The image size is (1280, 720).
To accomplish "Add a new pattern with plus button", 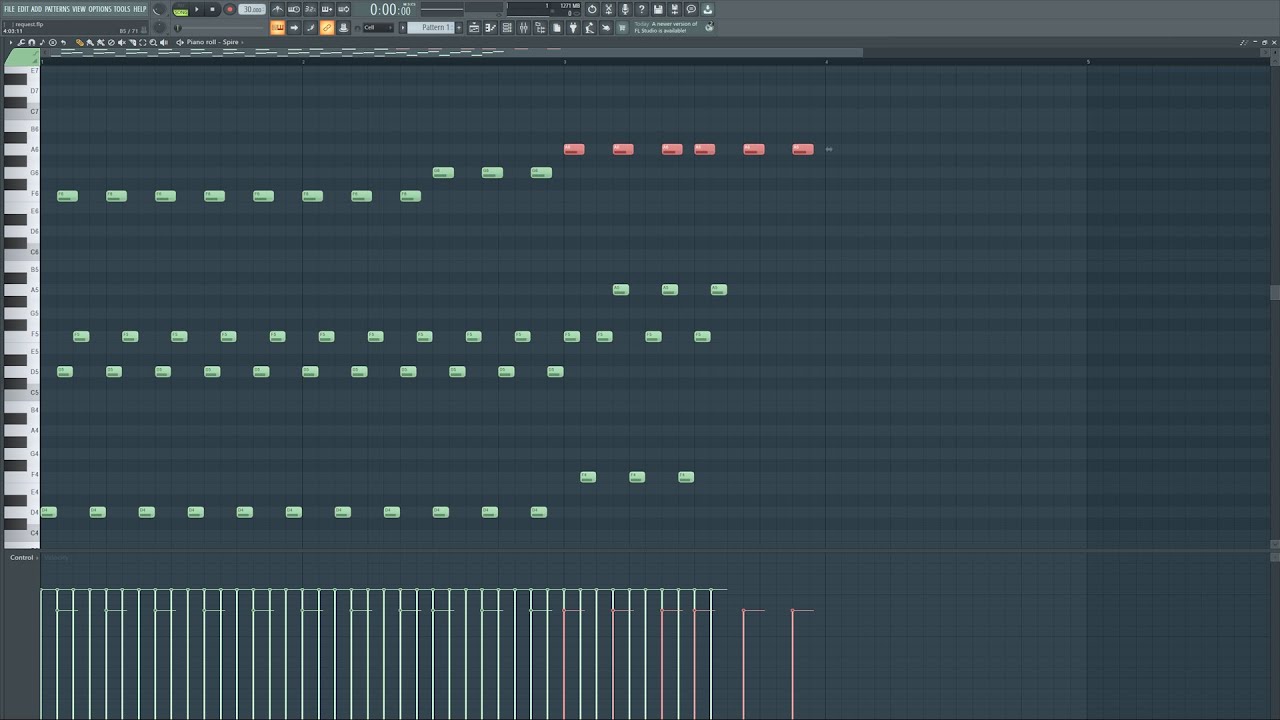I will tap(459, 27).
